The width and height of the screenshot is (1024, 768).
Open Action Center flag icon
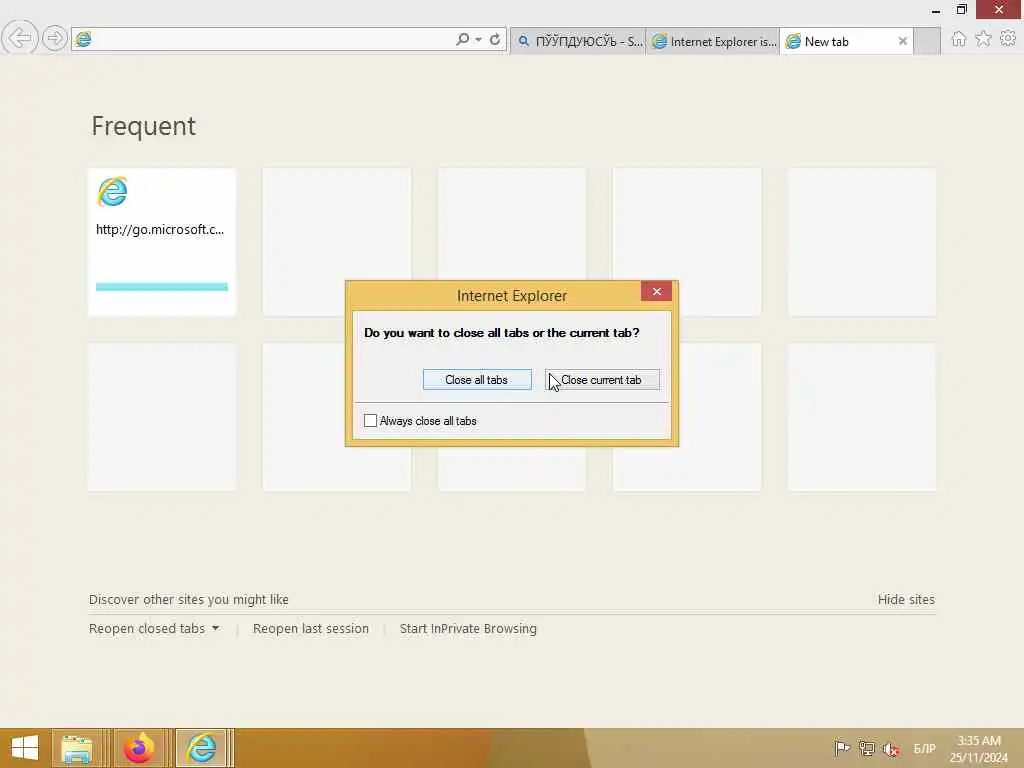point(842,748)
